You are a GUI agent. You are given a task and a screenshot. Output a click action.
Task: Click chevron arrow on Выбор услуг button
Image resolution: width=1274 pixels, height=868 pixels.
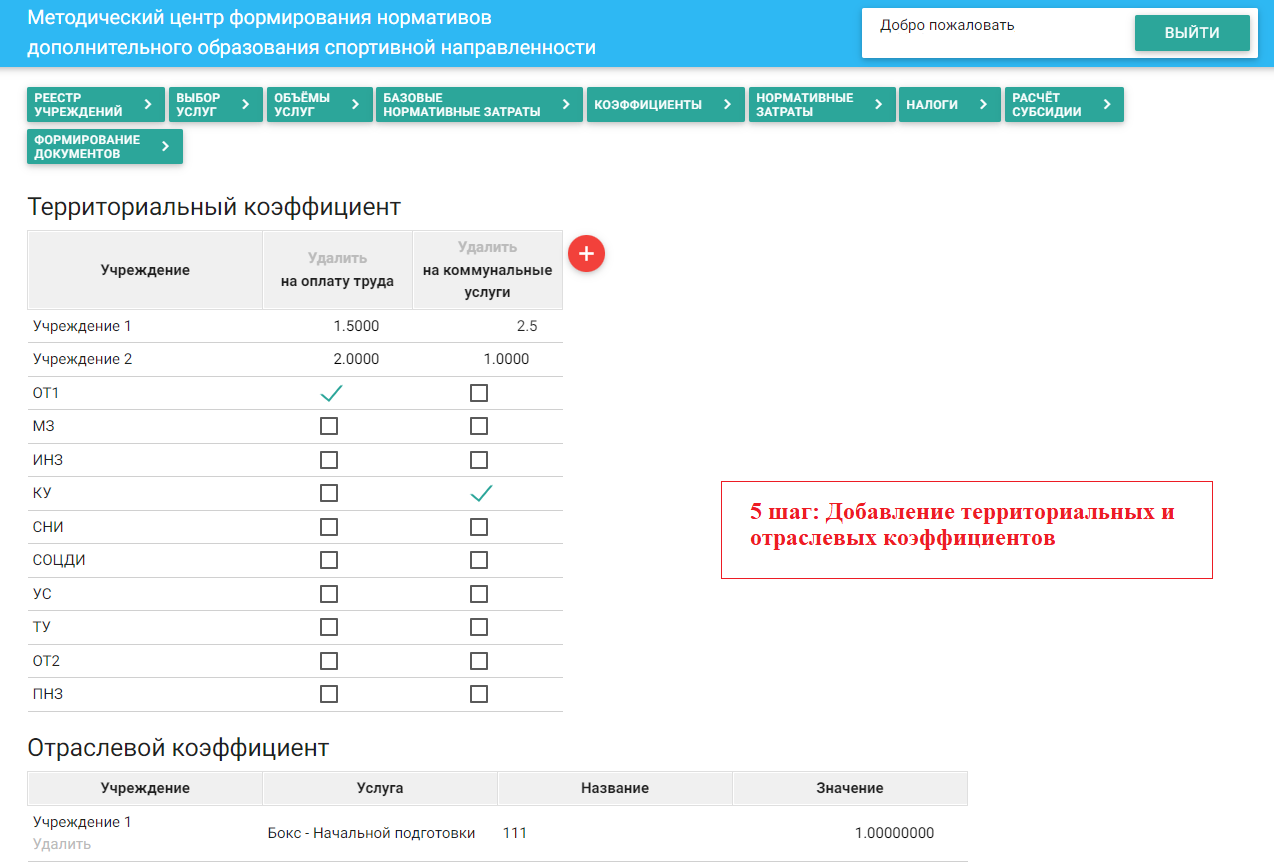point(245,105)
